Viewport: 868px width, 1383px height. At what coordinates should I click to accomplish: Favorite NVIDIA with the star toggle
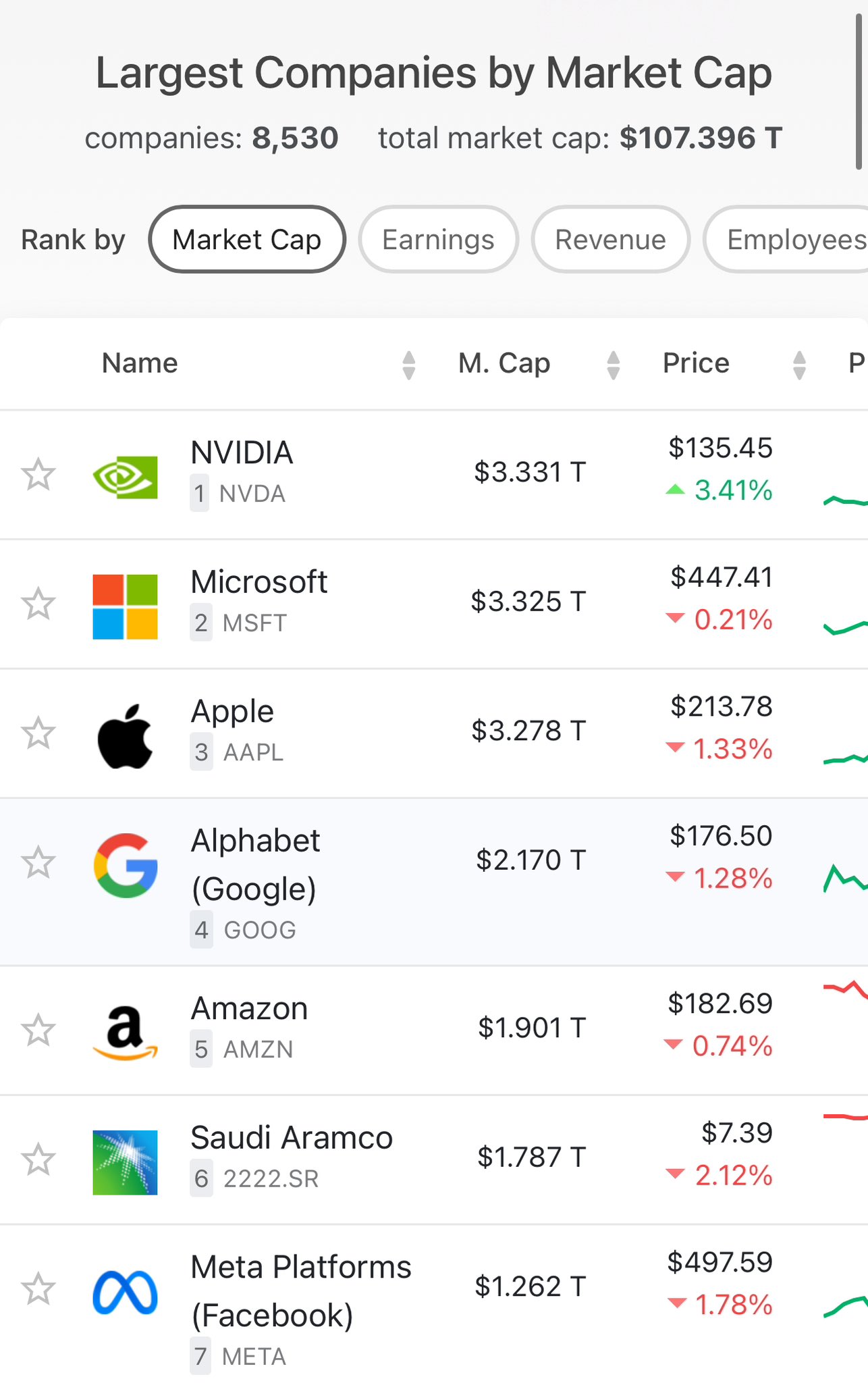pyautogui.click(x=38, y=474)
